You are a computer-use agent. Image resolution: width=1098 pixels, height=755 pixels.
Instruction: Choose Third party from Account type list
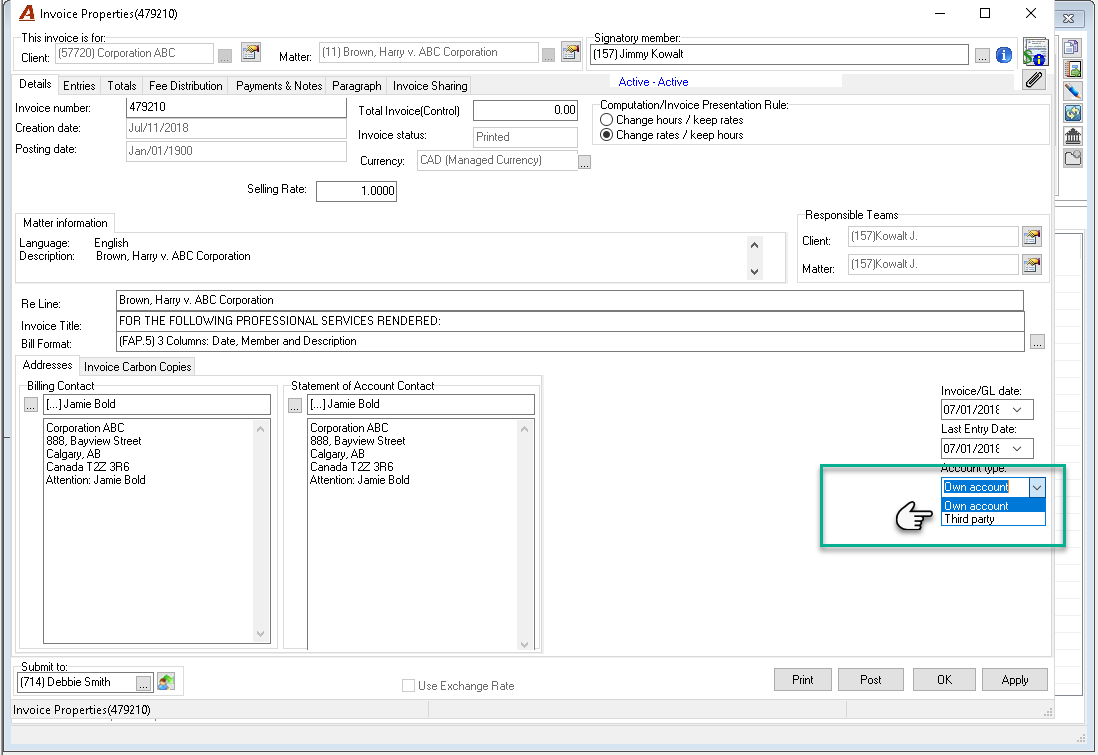point(993,519)
